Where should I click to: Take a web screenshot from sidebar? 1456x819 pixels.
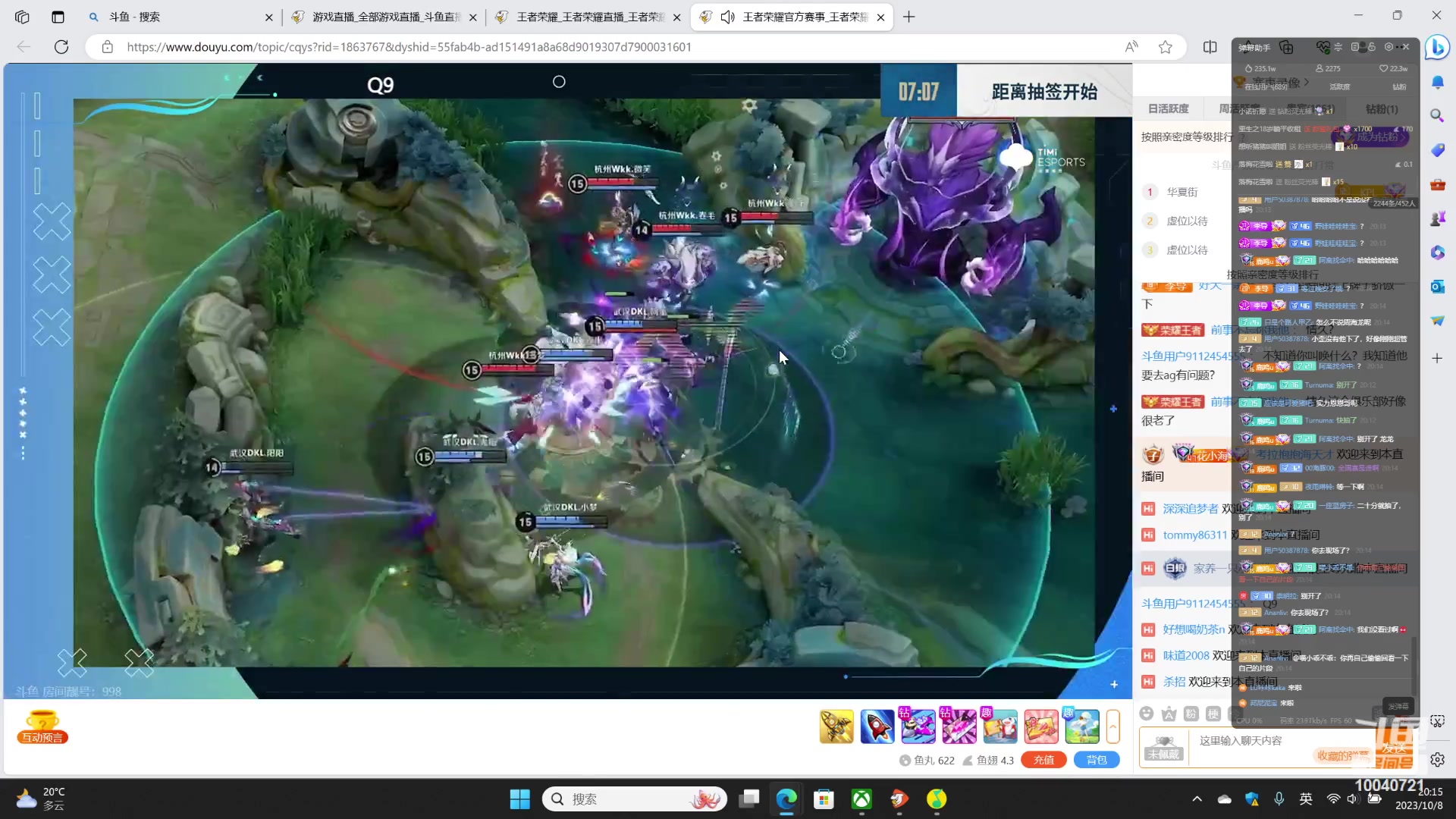pyautogui.click(x=1437, y=721)
